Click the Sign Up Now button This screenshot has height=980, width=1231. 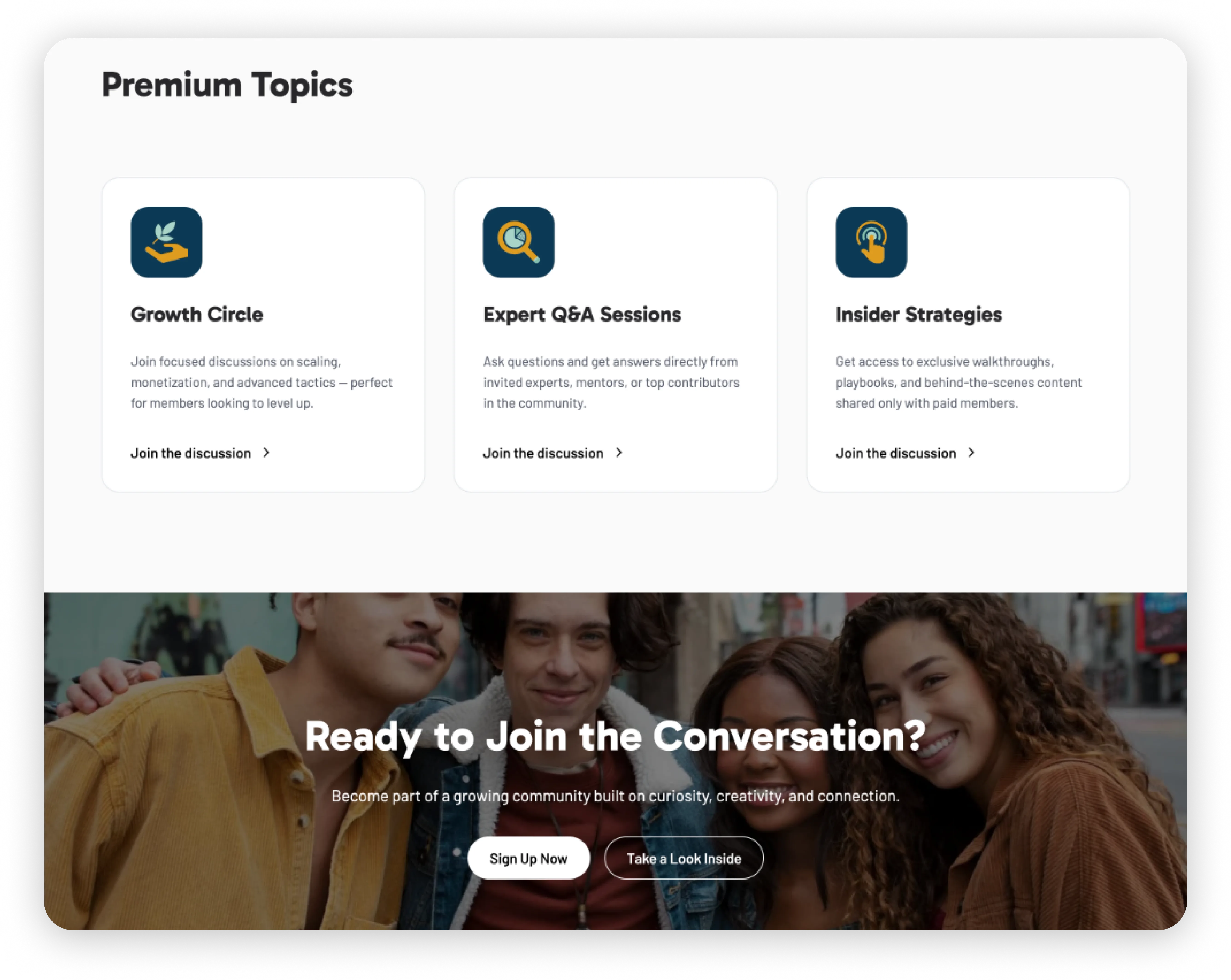click(528, 858)
